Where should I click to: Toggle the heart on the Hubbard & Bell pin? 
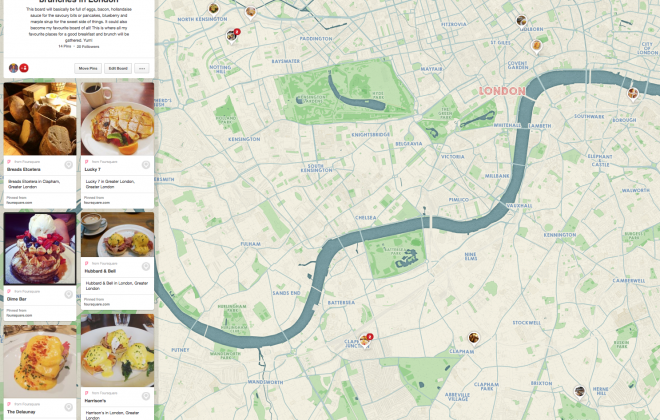(146, 266)
